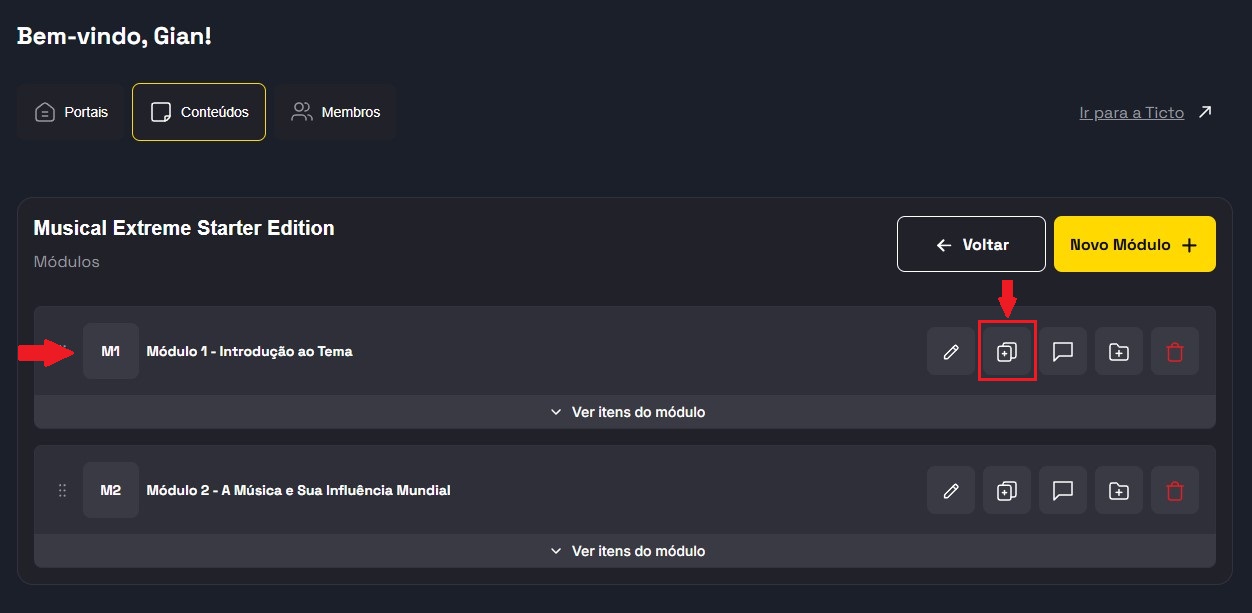Click the M1 module thumbnail
Image resolution: width=1252 pixels, height=613 pixels.
(111, 351)
